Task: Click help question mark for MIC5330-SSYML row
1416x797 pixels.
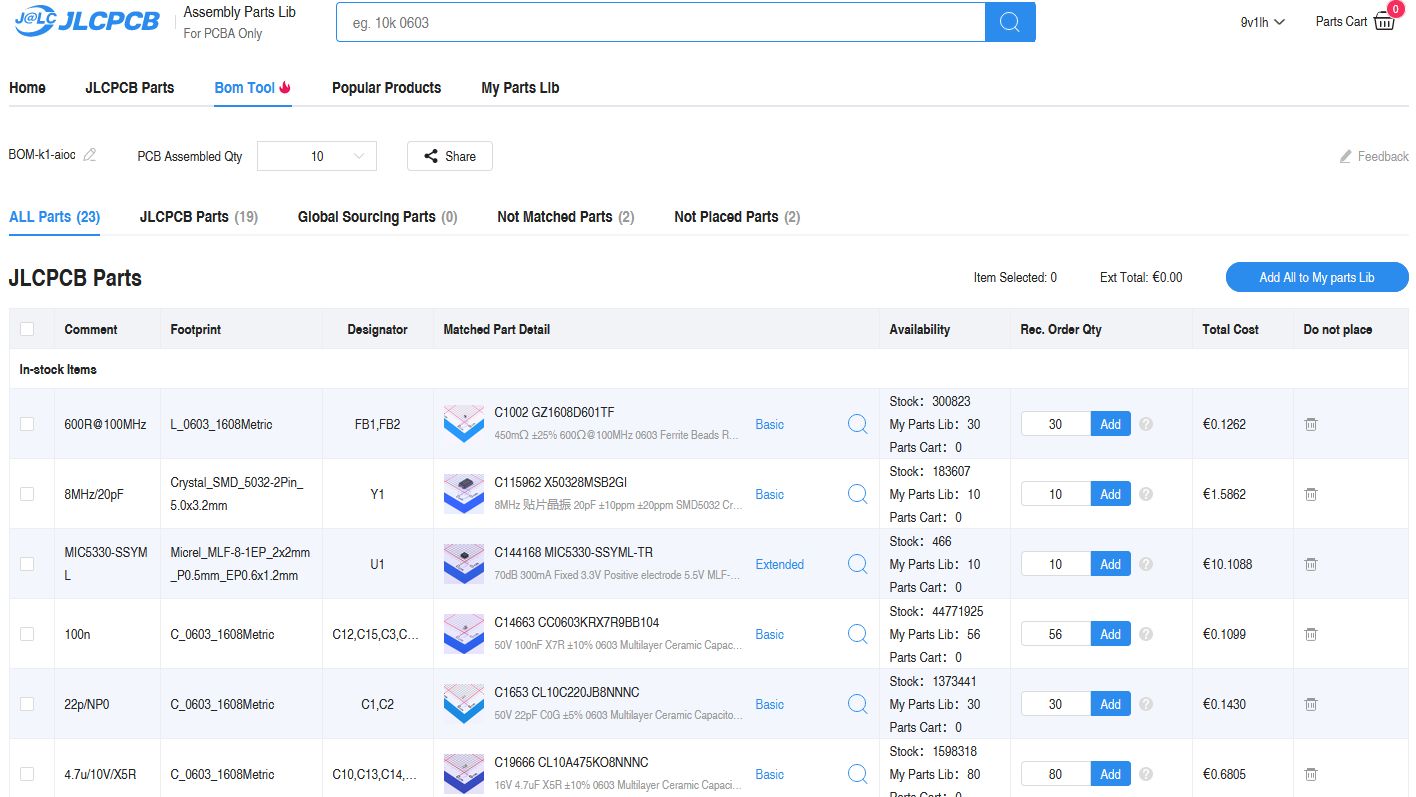Action: (1146, 564)
